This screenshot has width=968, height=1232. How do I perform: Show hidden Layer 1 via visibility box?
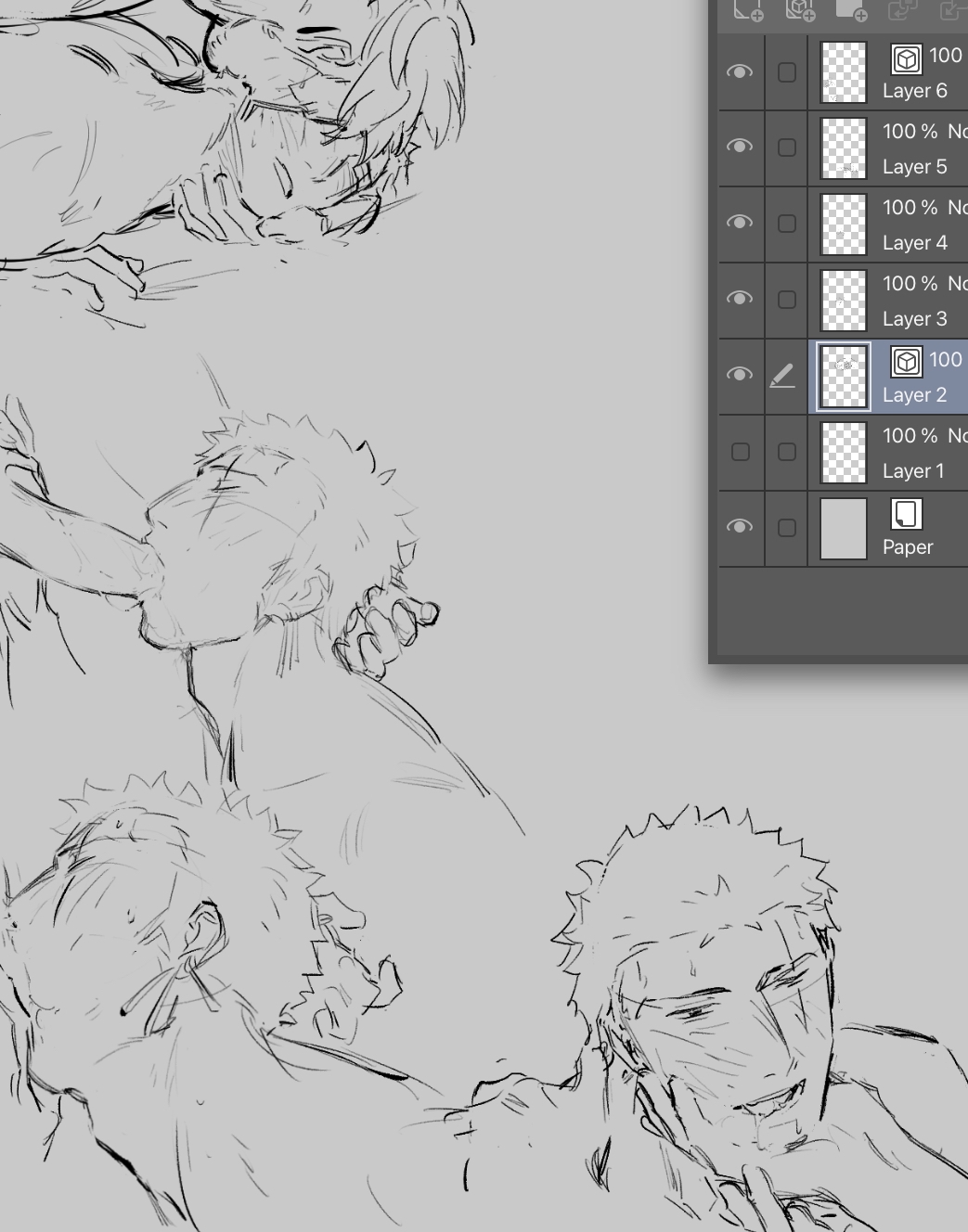pos(740,452)
